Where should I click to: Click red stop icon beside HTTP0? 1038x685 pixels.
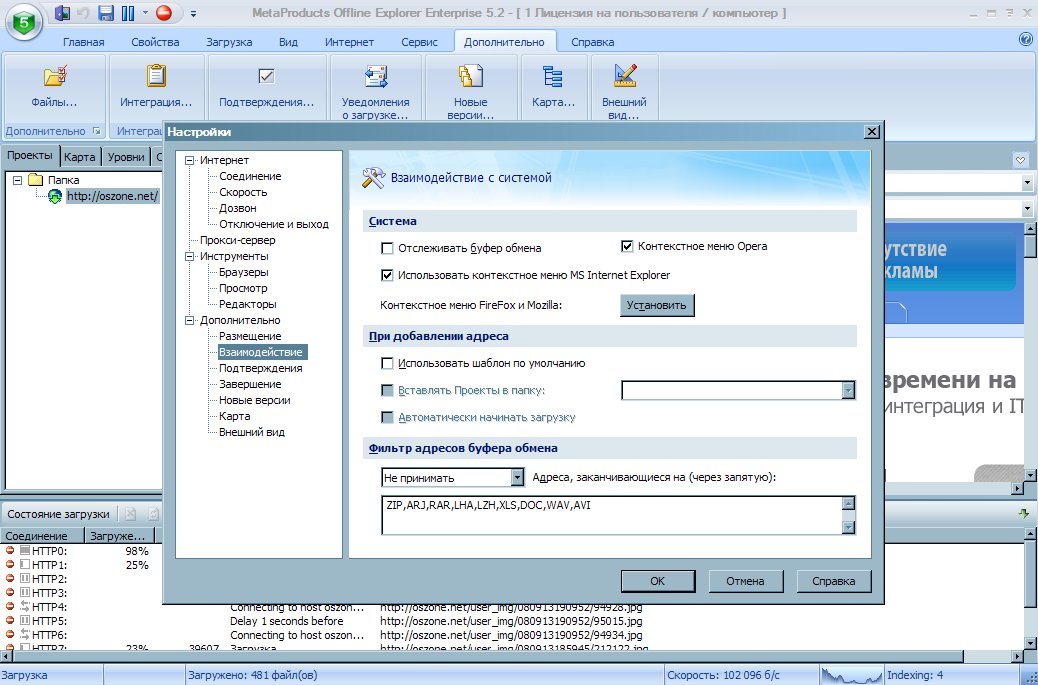[x=10, y=551]
